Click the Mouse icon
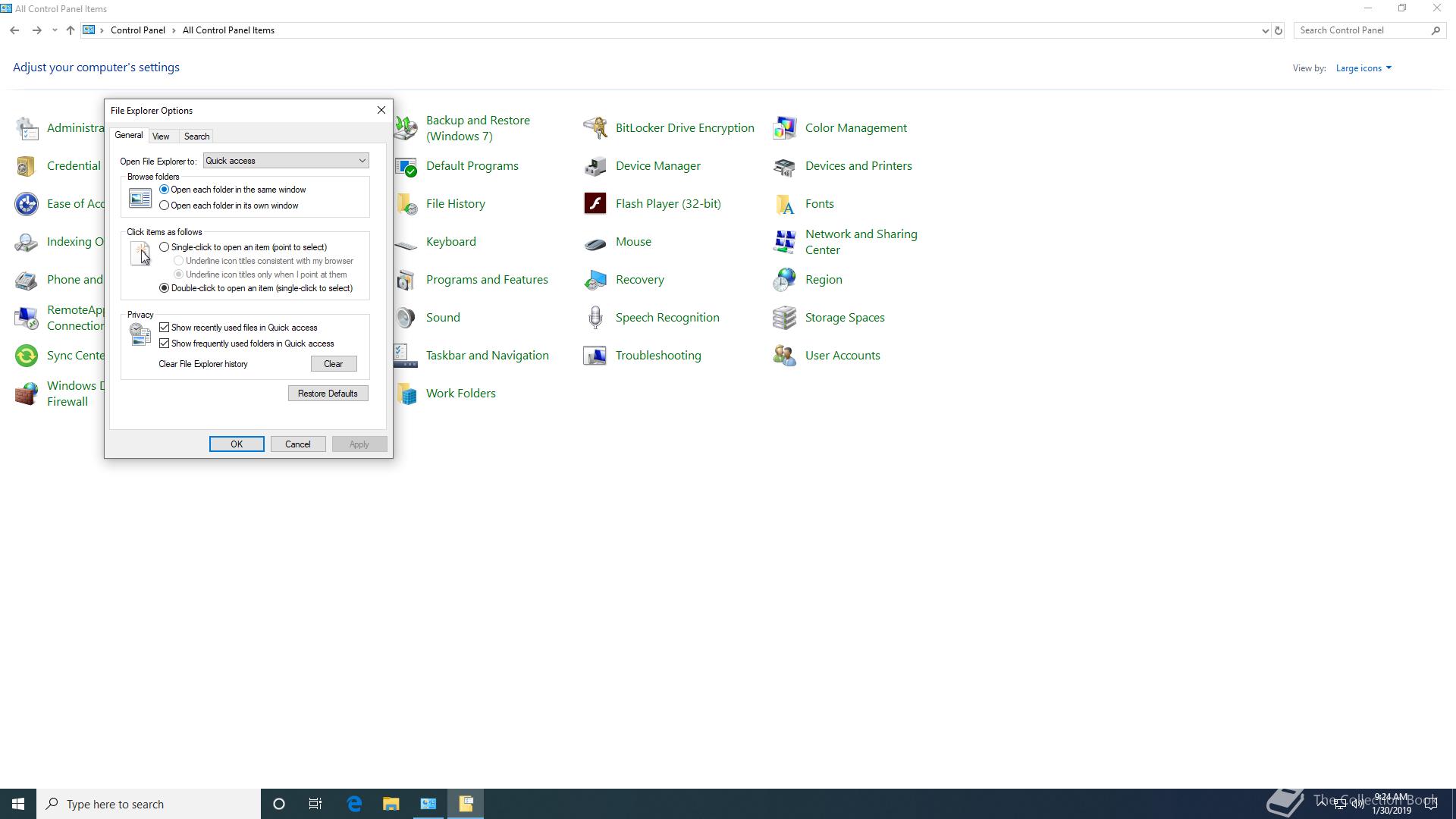Viewport: 1456px width, 819px height. [595, 242]
